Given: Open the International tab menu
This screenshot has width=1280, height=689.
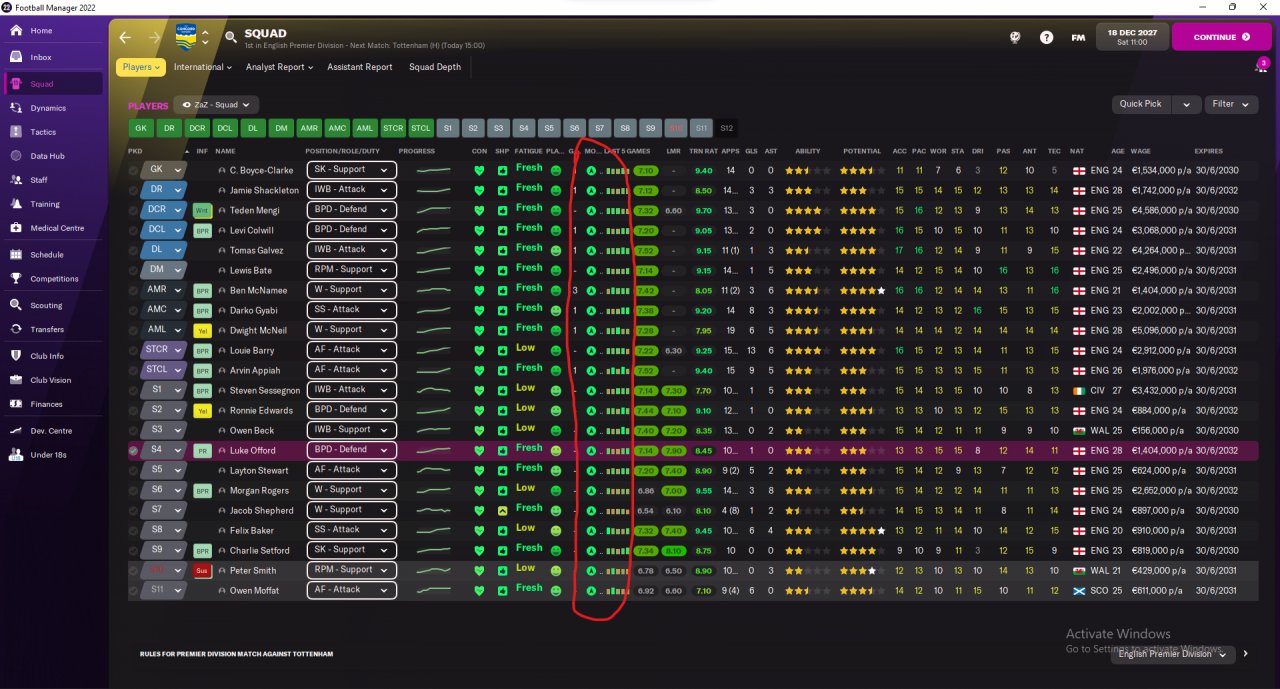Looking at the screenshot, I should 203,67.
